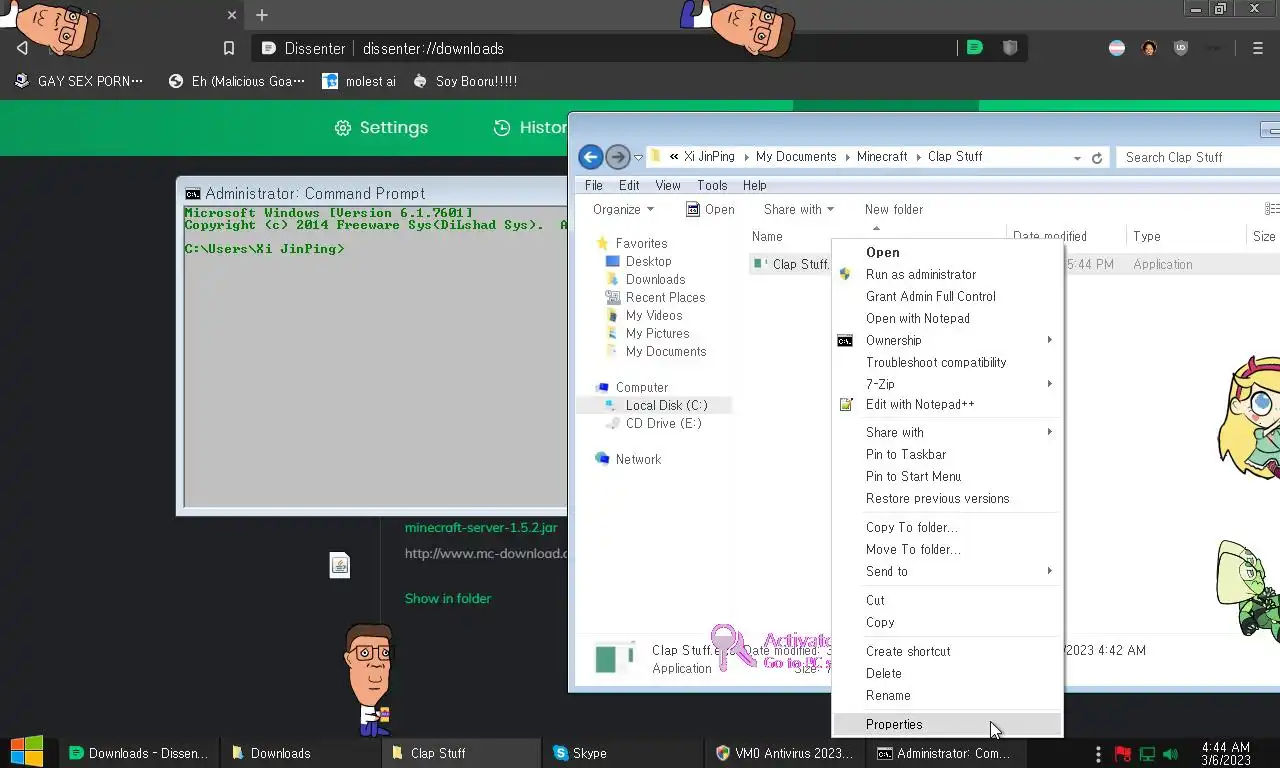Click the volume speaker tray icon

1171,754
